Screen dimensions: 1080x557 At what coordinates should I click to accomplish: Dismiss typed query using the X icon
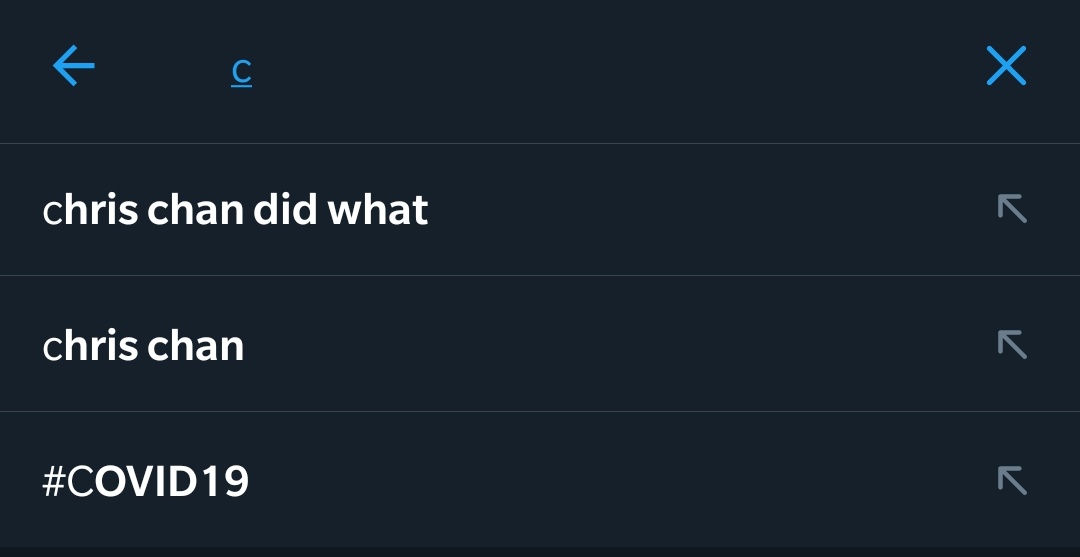1006,65
